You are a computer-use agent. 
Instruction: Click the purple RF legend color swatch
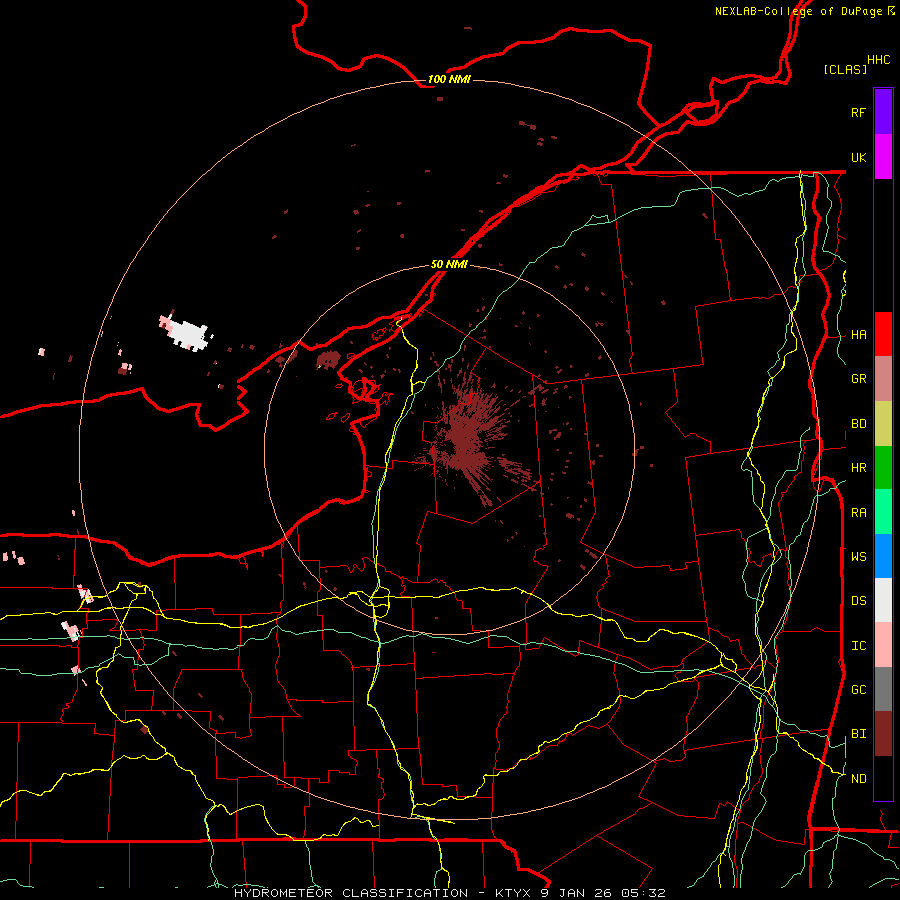pyautogui.click(x=883, y=112)
